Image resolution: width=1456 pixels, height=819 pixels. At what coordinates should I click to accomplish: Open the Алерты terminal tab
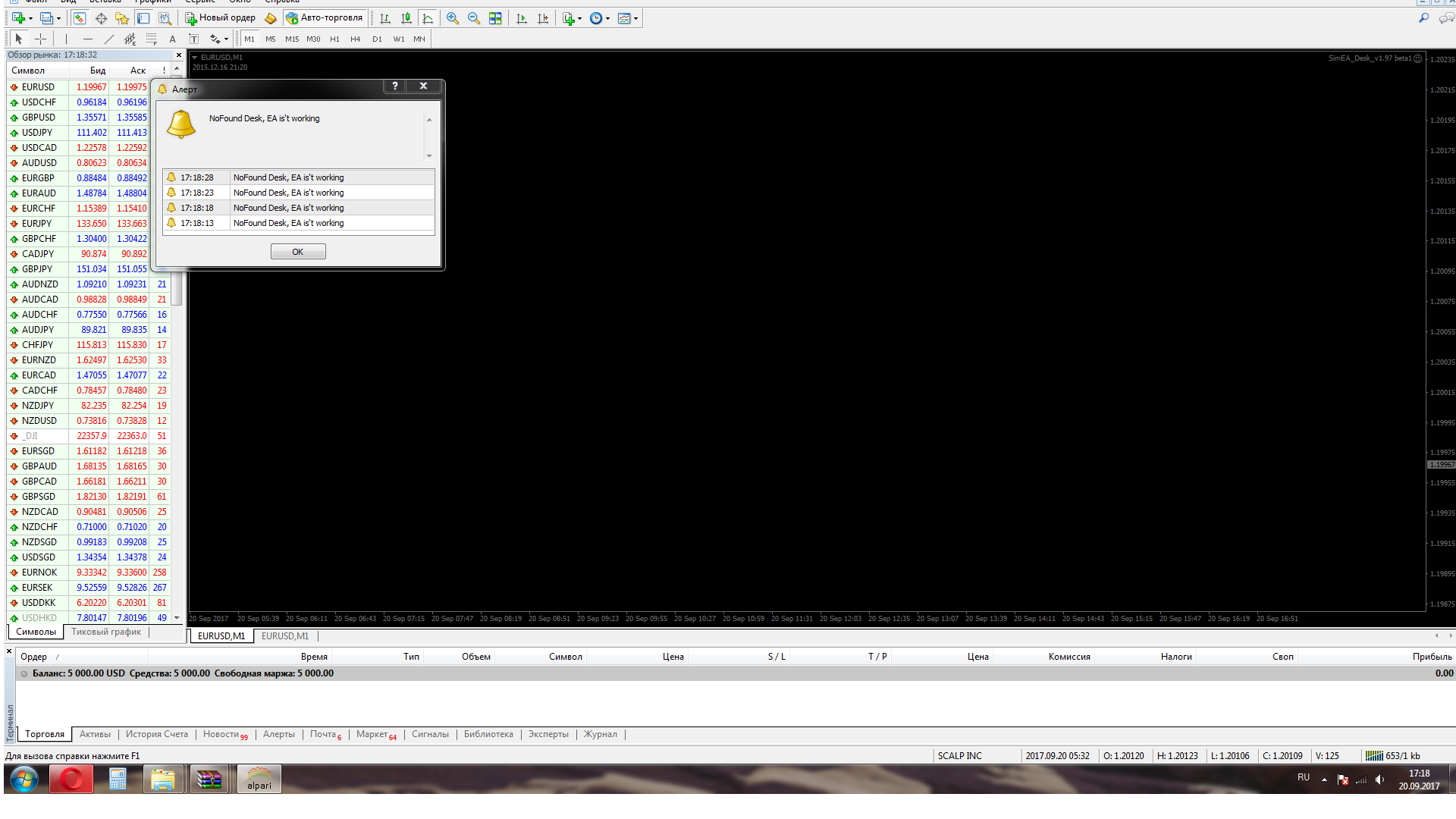[279, 734]
